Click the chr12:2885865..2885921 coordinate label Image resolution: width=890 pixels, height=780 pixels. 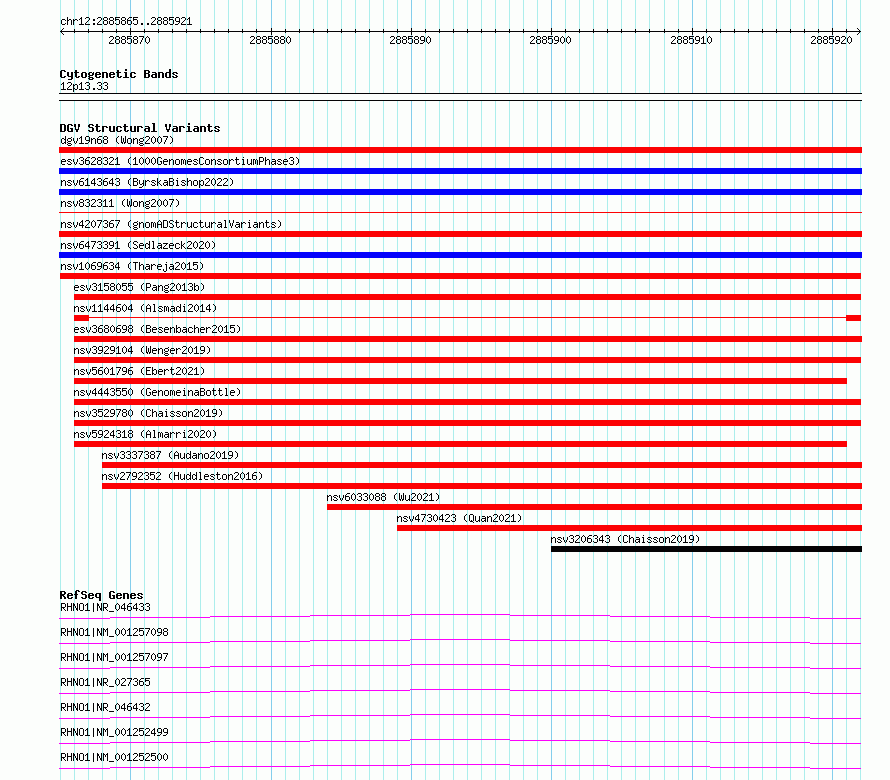[126, 22]
